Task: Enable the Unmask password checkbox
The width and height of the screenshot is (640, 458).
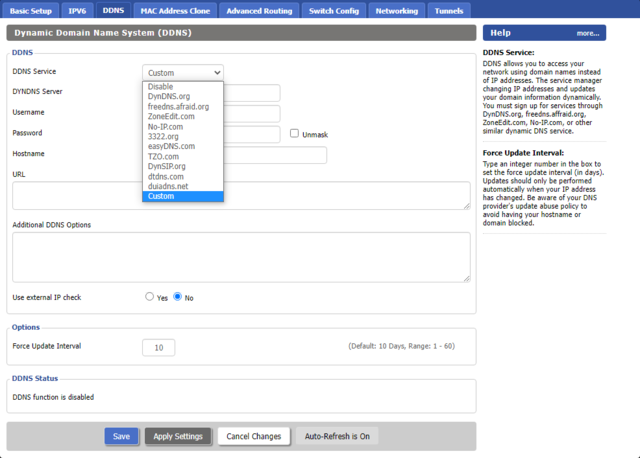Action: (x=294, y=133)
